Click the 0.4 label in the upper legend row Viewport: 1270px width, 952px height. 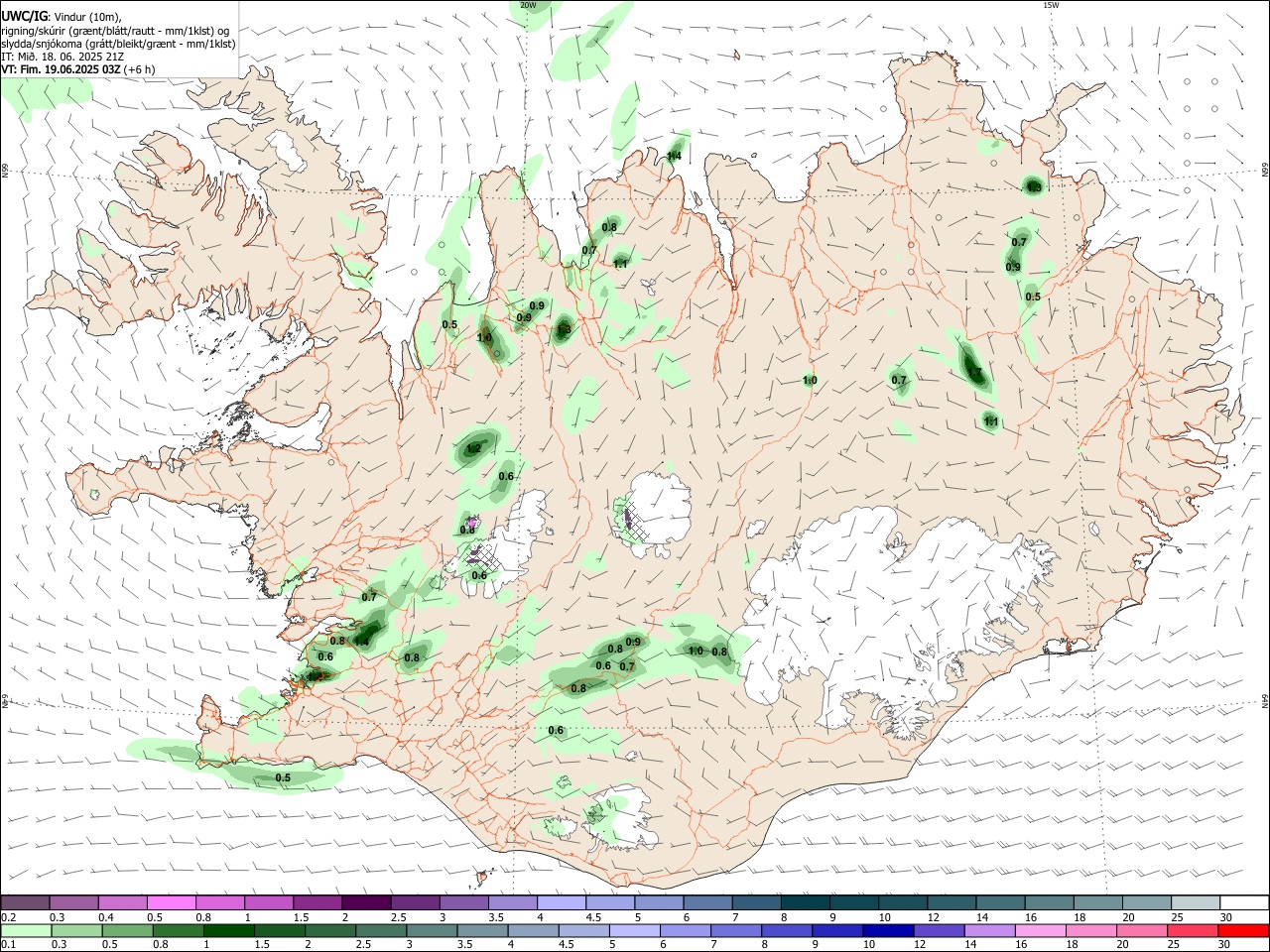point(106,917)
